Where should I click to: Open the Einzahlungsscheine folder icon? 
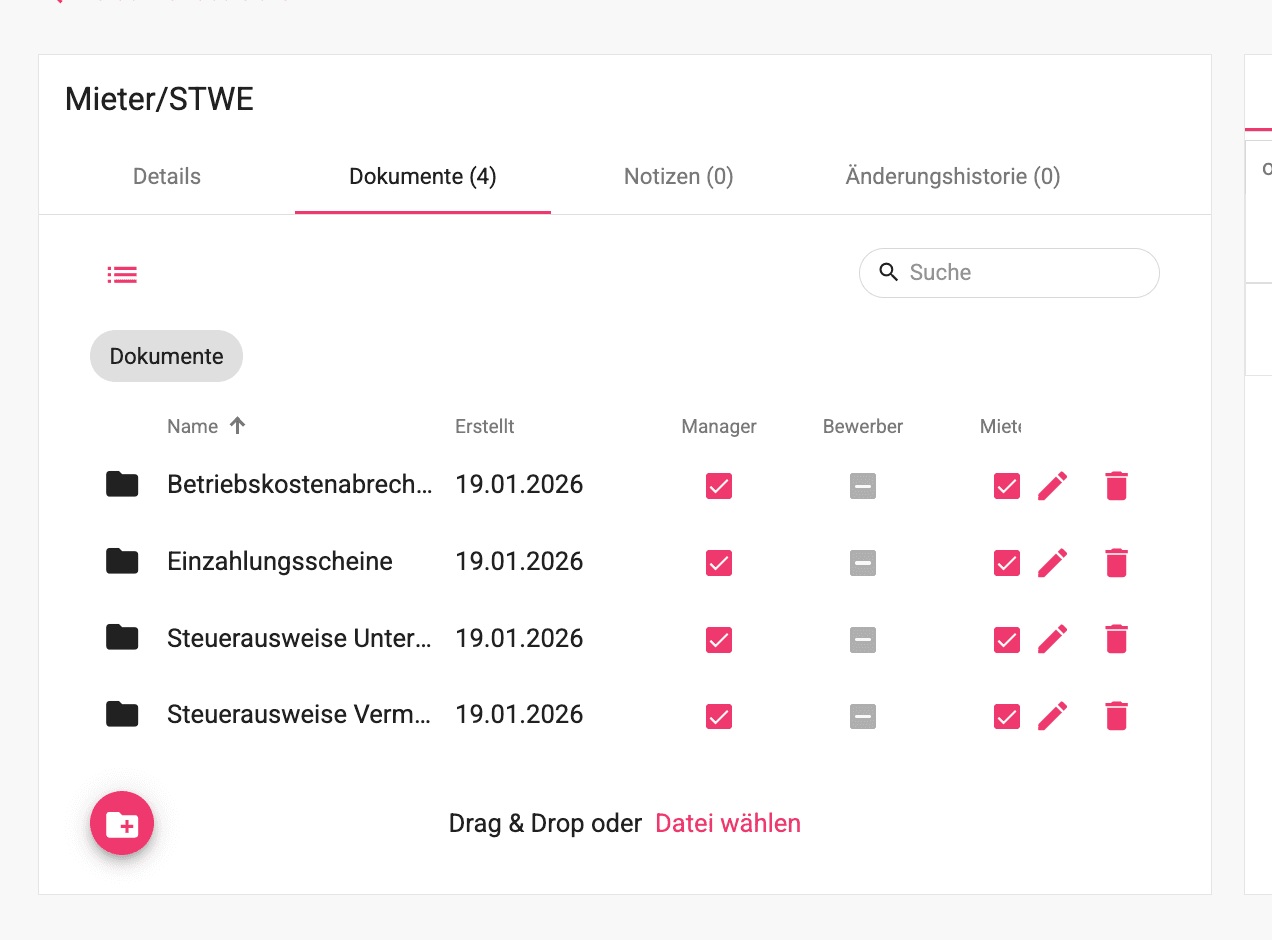coord(122,561)
